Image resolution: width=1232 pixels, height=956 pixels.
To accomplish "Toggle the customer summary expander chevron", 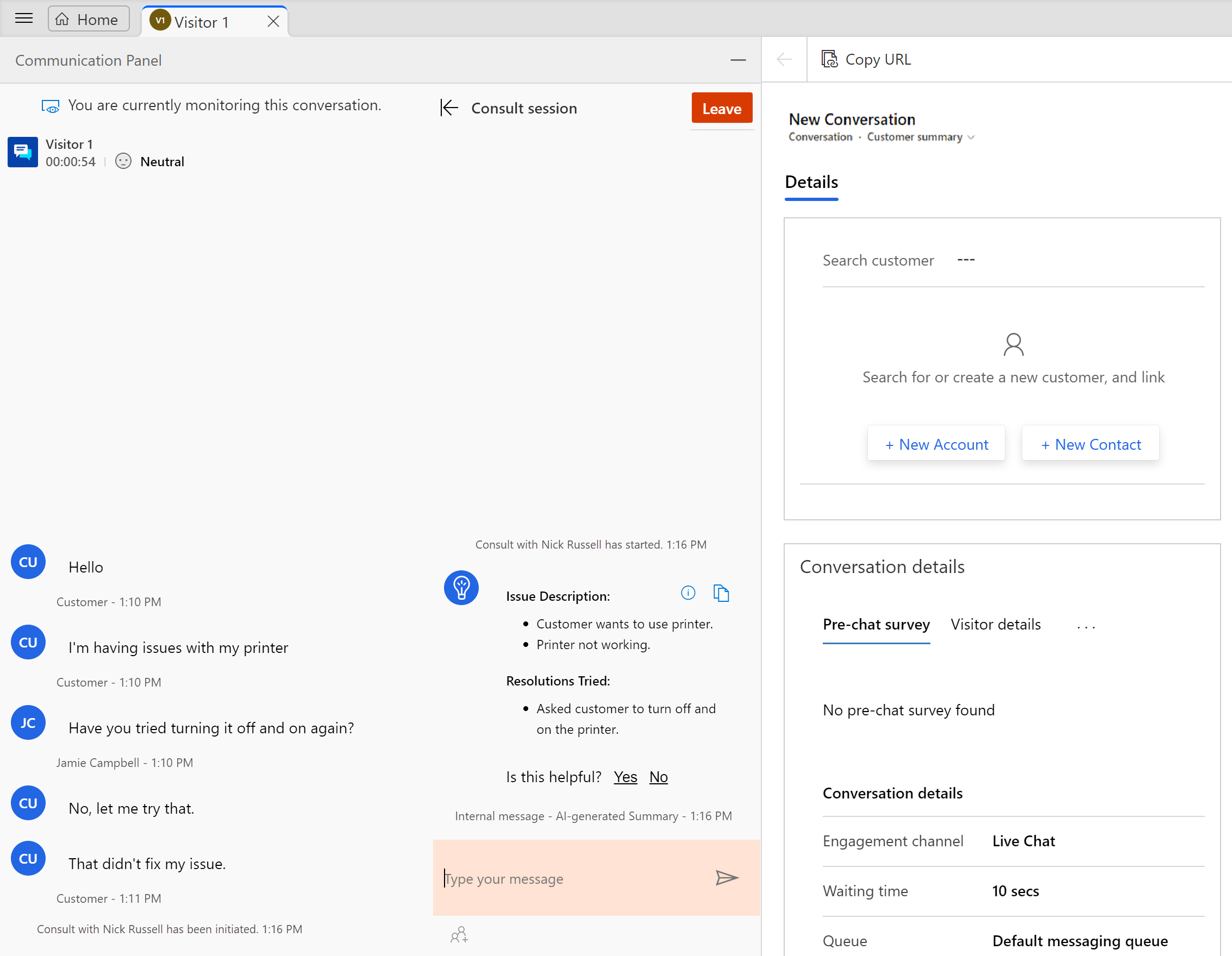I will click(976, 138).
